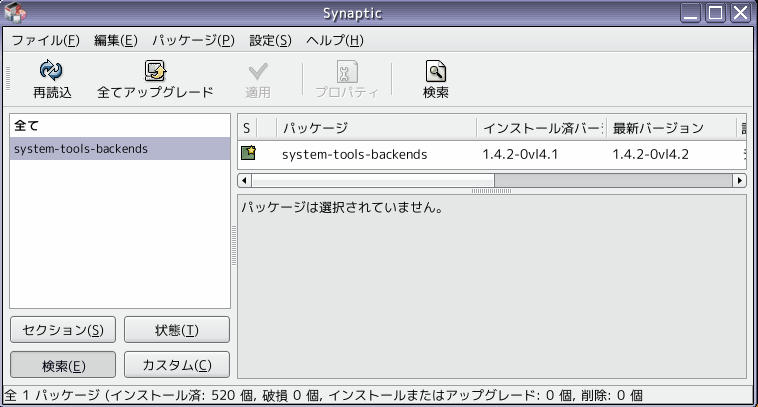This screenshot has height=407, width=758.
Task: Select 全て in the left list
Action: (120, 126)
